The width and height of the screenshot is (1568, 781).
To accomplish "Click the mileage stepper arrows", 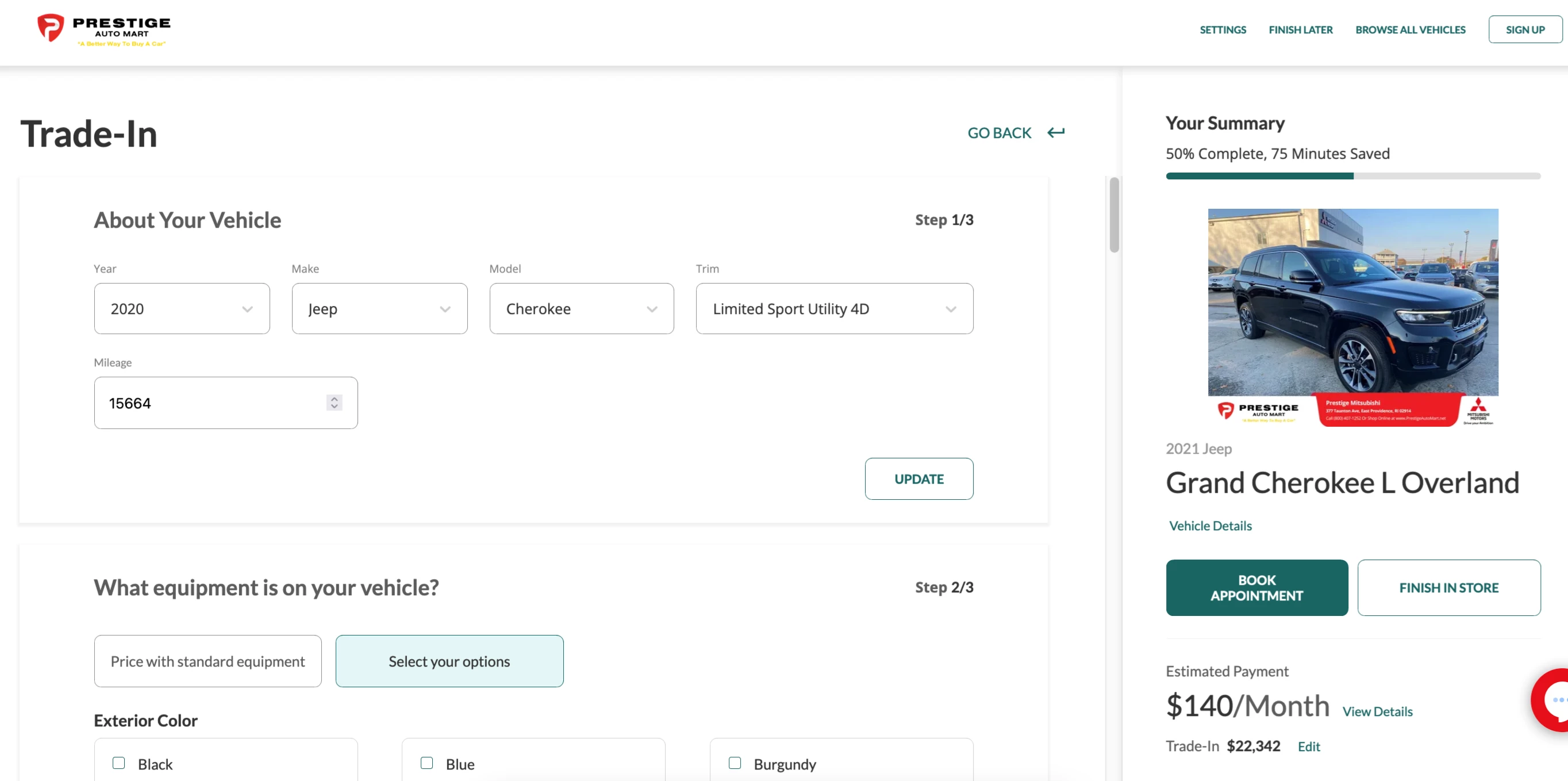I will coord(334,403).
